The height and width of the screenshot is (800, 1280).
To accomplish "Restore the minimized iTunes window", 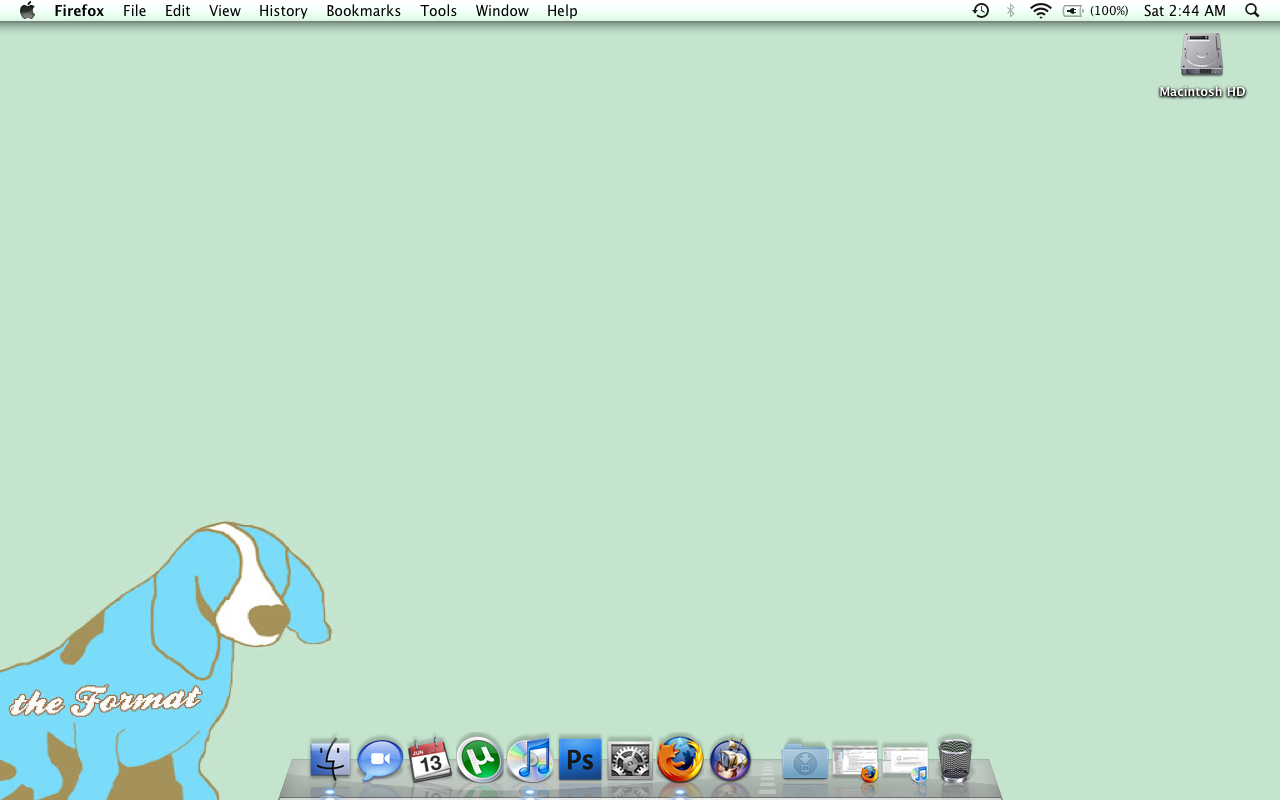I will [906, 763].
